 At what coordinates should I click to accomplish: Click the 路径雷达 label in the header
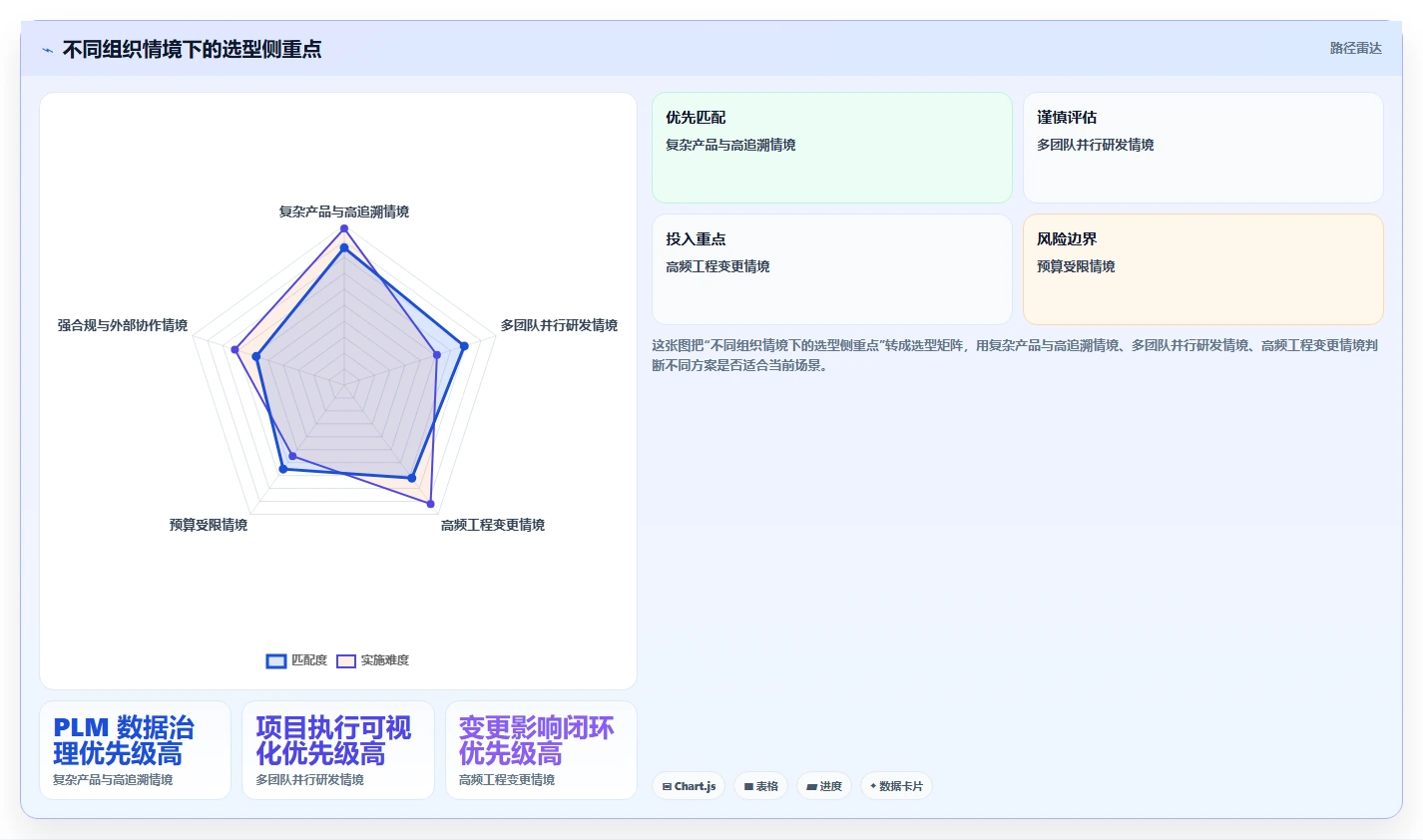(1355, 48)
